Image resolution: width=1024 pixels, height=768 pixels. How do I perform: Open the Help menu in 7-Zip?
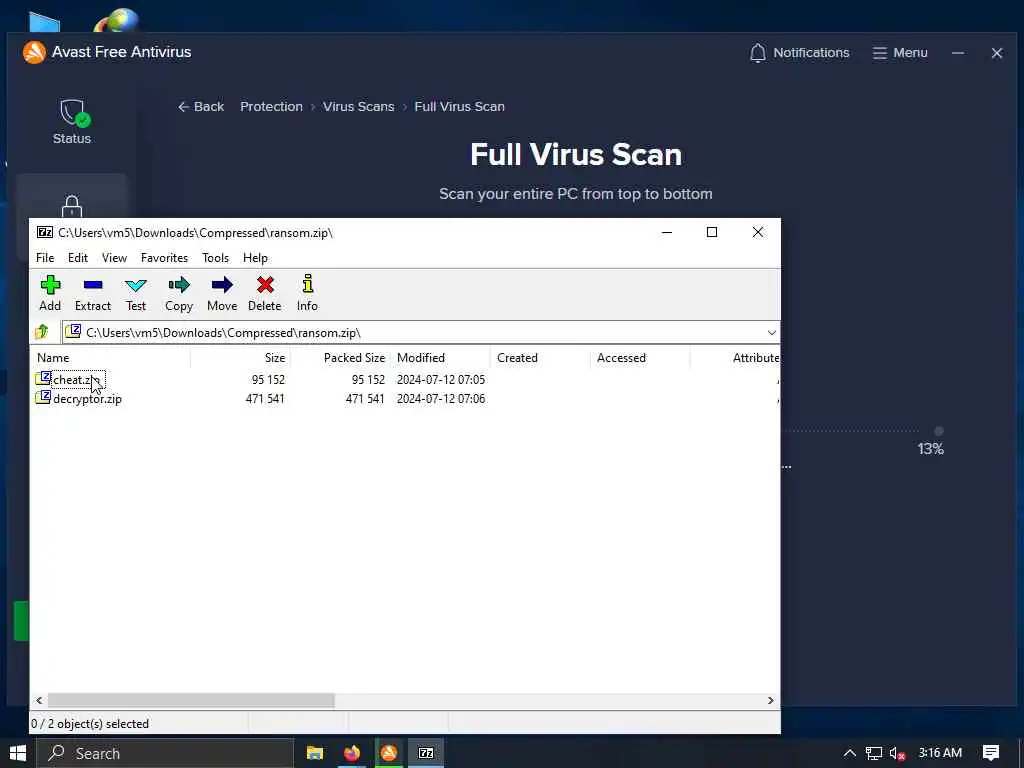click(x=255, y=258)
